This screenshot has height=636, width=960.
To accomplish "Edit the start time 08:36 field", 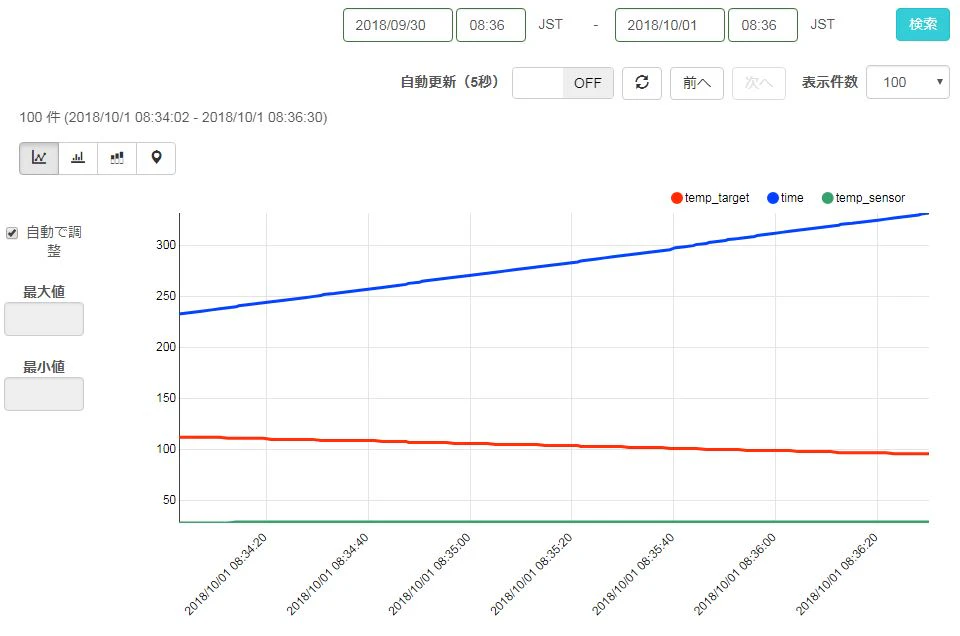I will [x=491, y=25].
